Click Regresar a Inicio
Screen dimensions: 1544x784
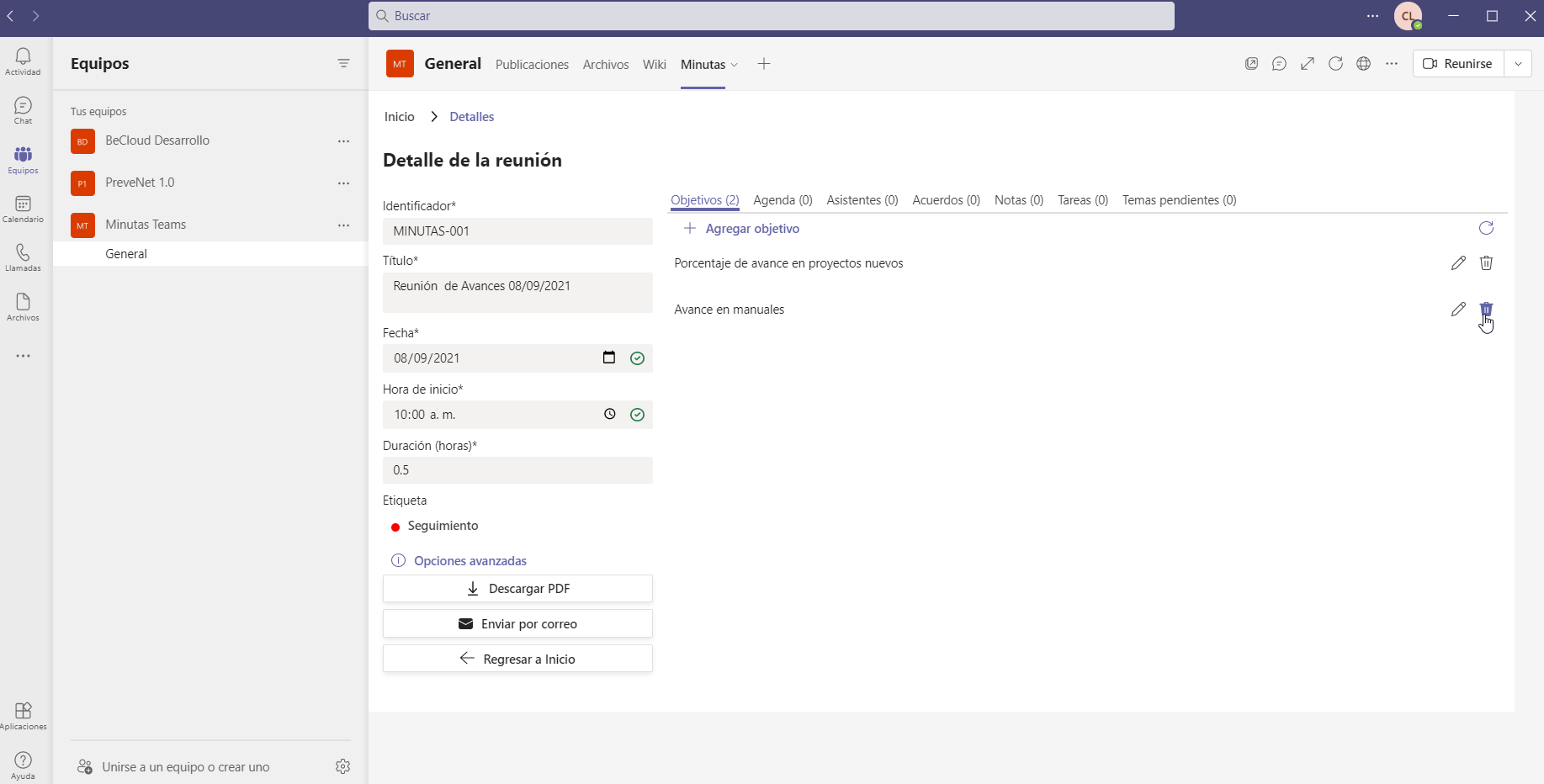click(517, 659)
